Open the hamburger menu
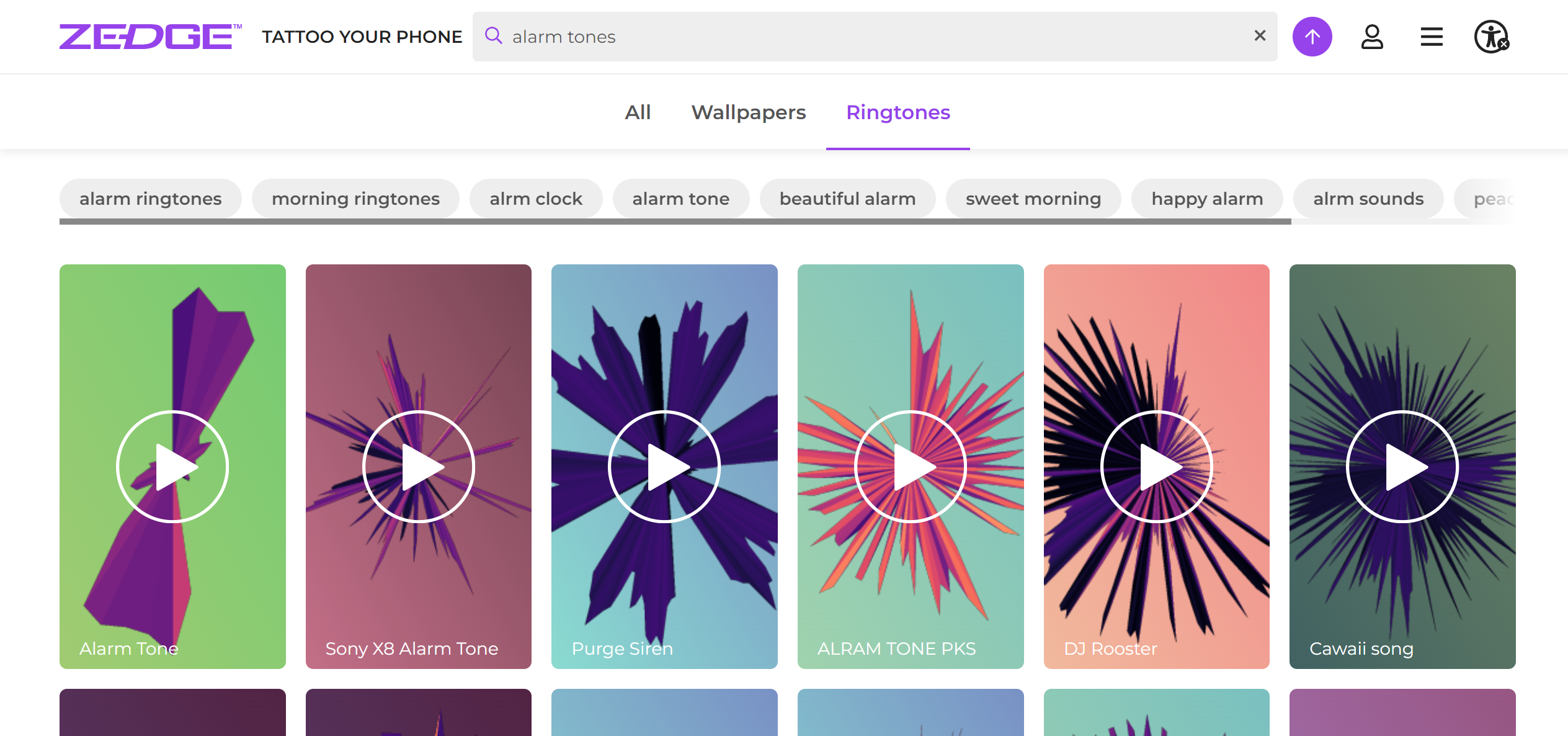This screenshot has width=1568, height=736. 1432,37
